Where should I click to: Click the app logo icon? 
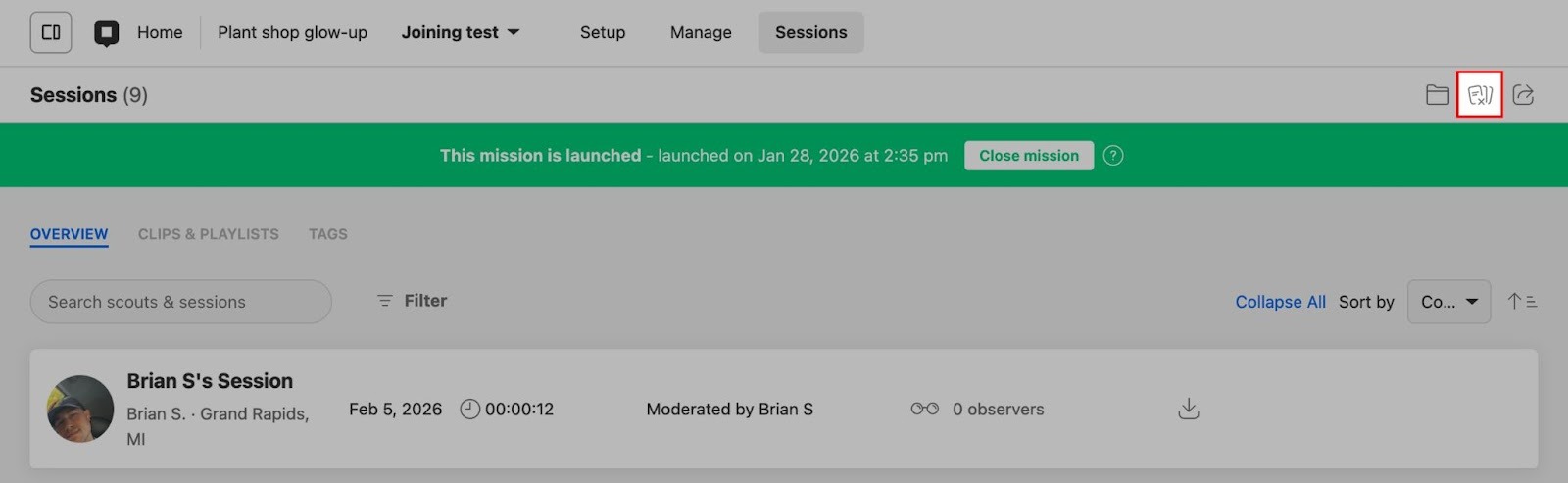coord(107,33)
